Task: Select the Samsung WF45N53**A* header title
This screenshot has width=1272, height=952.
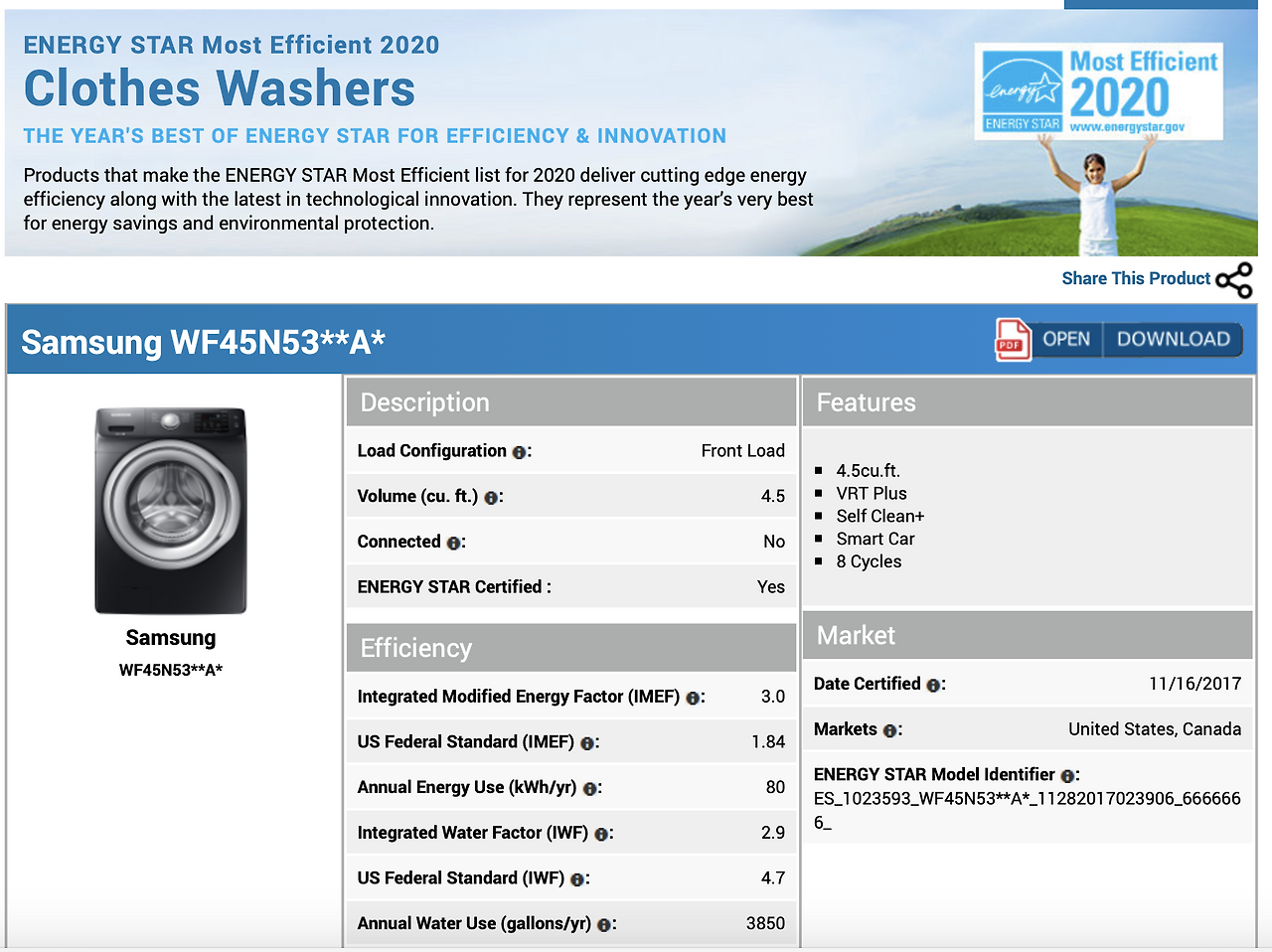Action: click(203, 342)
